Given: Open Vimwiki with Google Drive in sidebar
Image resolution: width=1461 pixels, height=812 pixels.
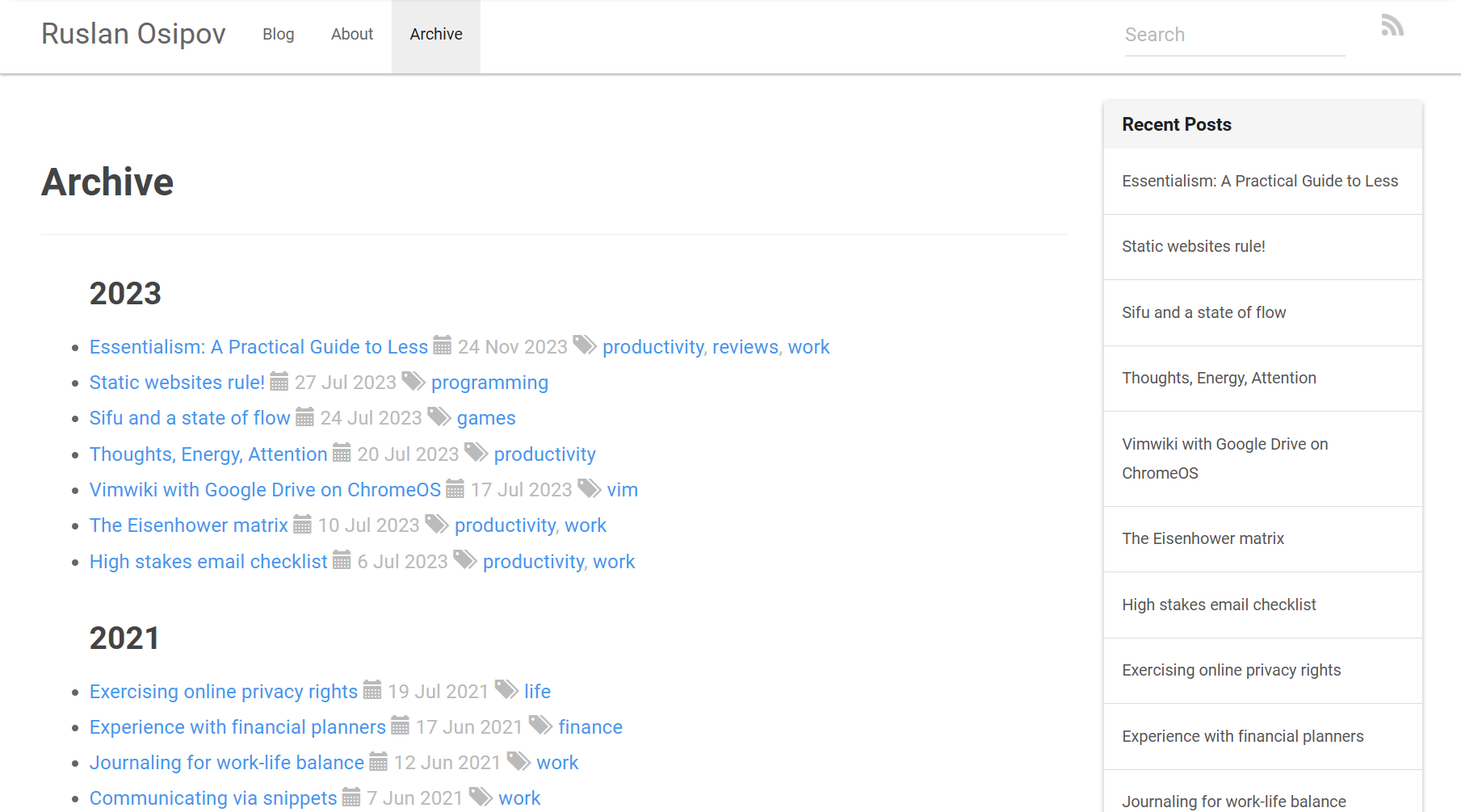Looking at the screenshot, I should [1224, 458].
